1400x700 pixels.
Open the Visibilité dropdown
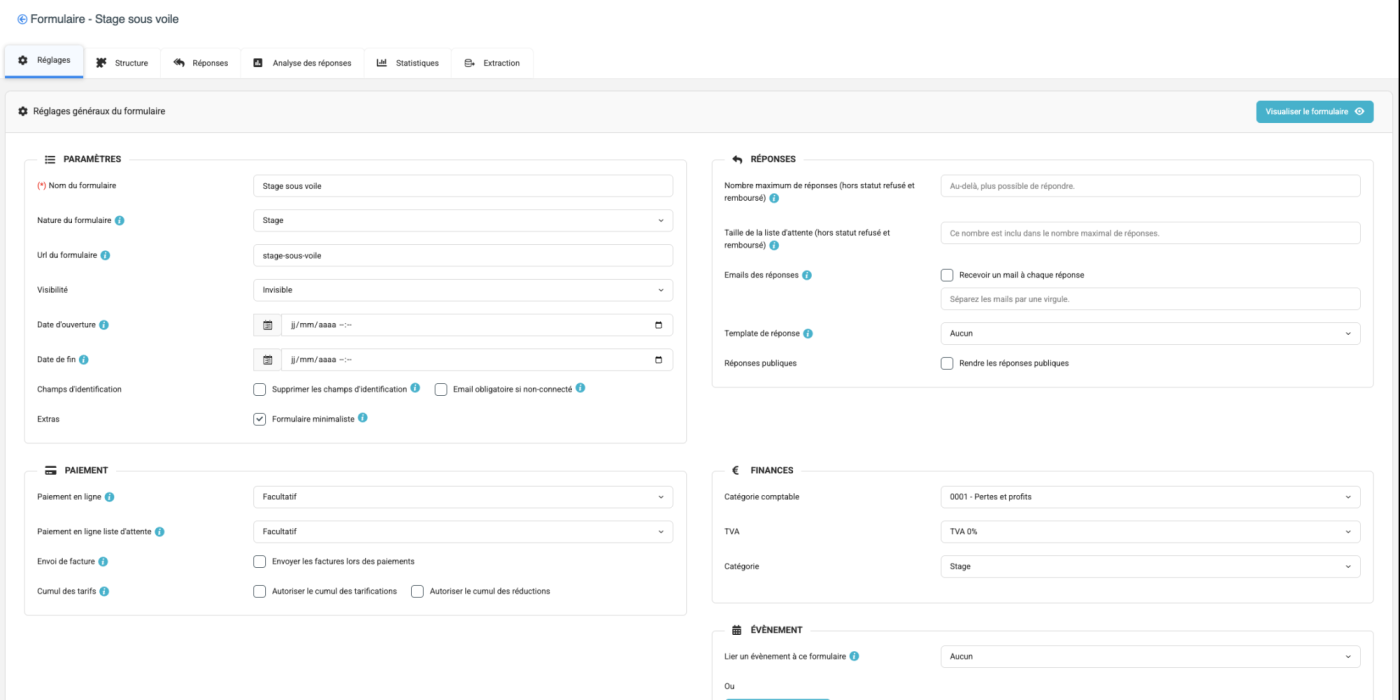(462, 290)
